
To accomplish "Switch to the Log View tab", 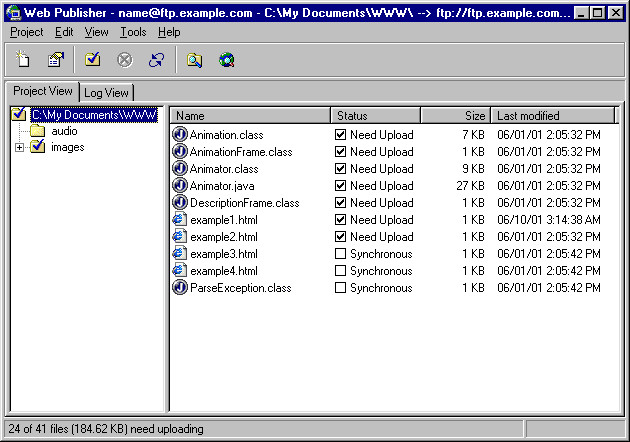I will (x=106, y=93).
